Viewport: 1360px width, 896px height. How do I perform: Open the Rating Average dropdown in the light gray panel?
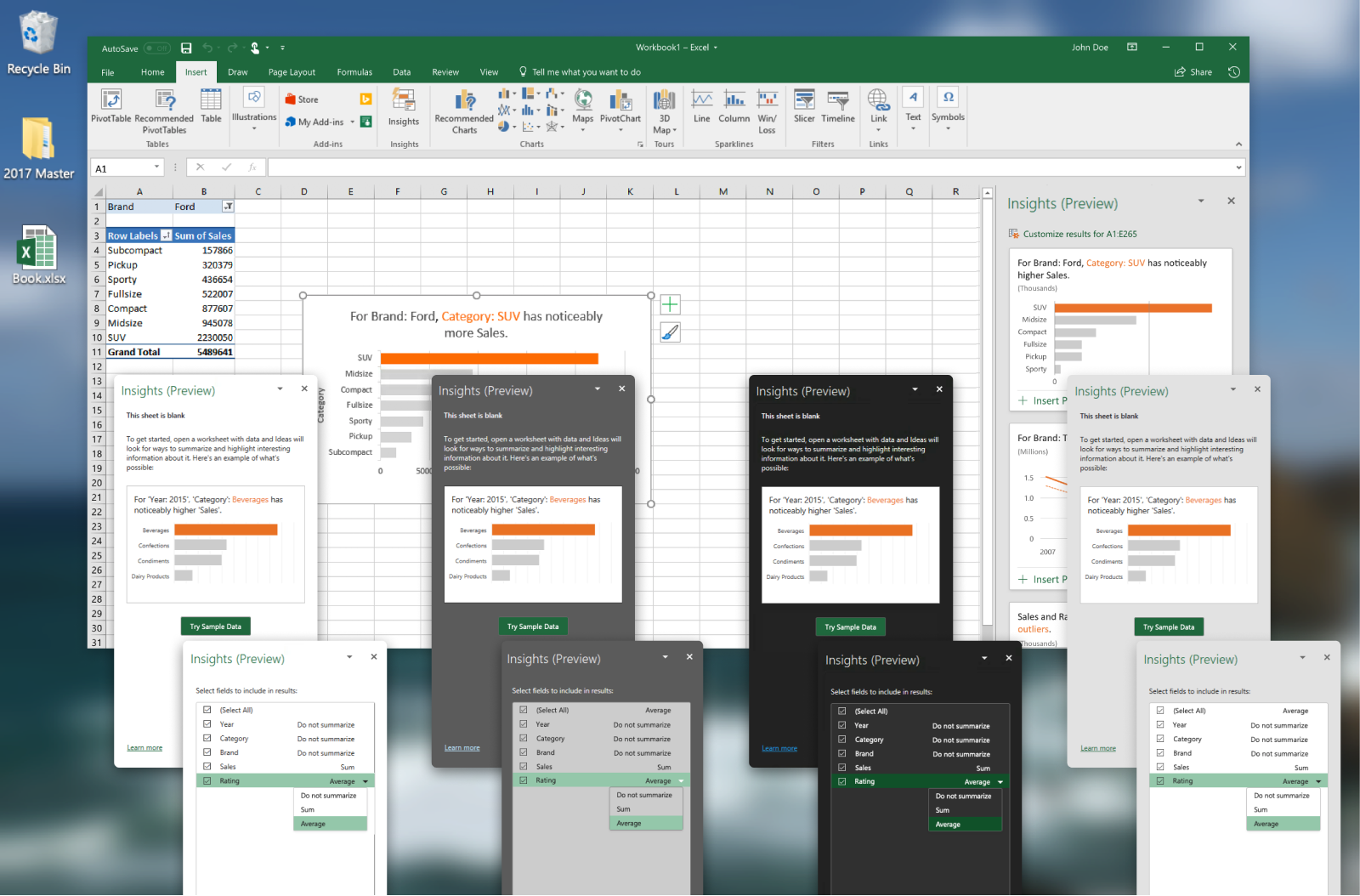[x=1318, y=781]
